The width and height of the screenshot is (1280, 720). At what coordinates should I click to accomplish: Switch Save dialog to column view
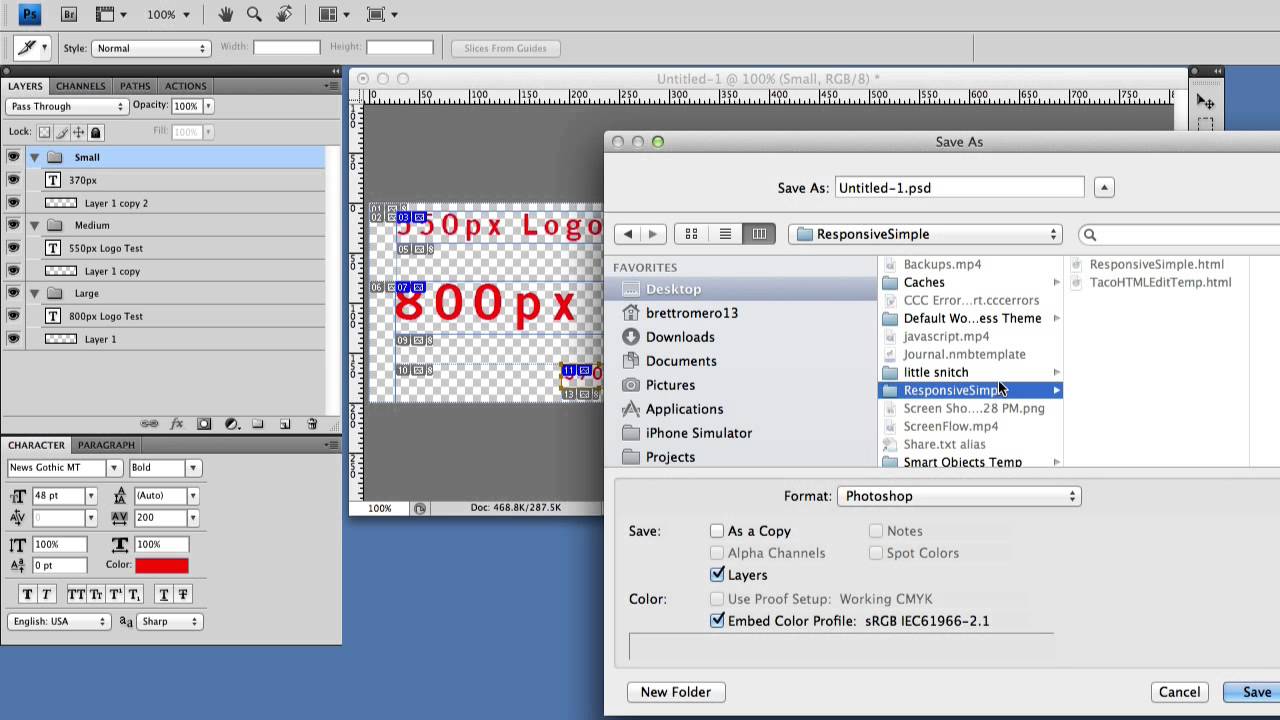pos(759,234)
